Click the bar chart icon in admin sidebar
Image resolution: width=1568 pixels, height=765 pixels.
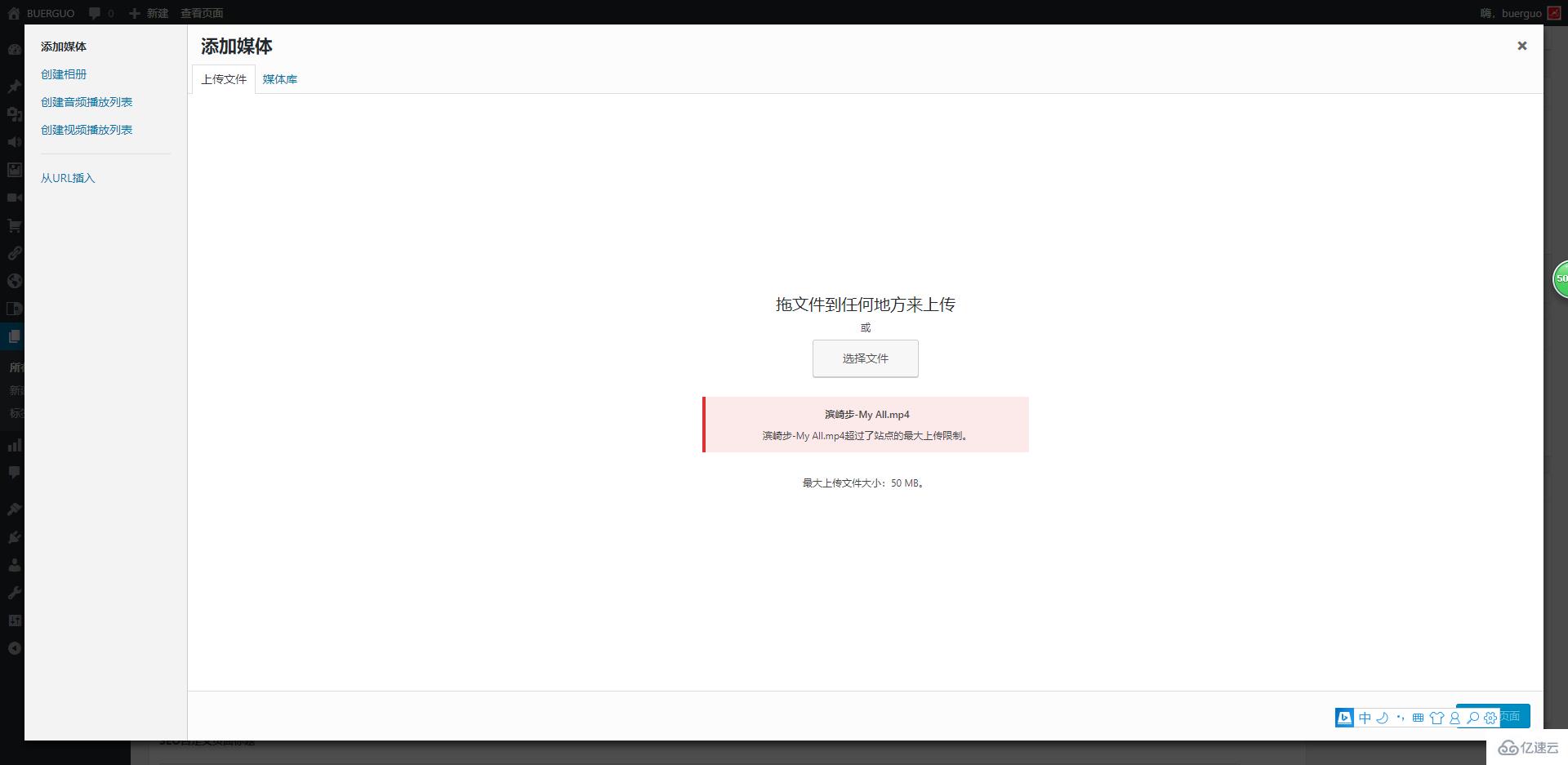pos(14,445)
